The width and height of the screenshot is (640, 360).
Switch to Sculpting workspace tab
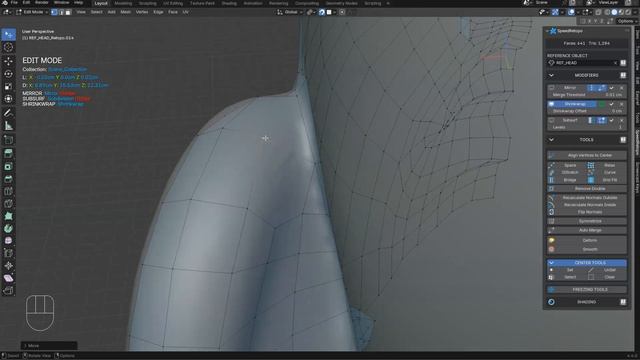pyautogui.click(x=147, y=3)
